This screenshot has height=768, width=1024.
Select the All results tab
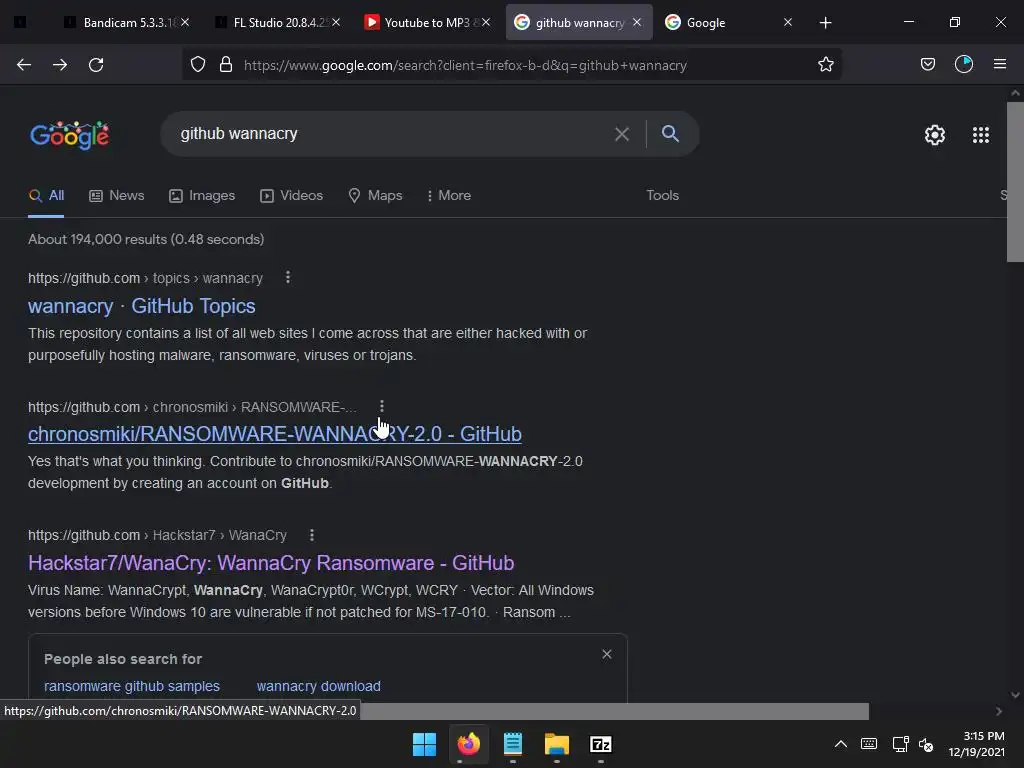click(x=46, y=195)
